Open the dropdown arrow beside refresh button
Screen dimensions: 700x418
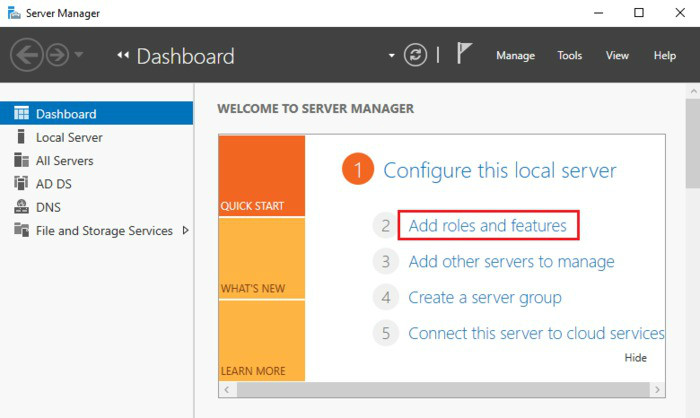tap(392, 56)
